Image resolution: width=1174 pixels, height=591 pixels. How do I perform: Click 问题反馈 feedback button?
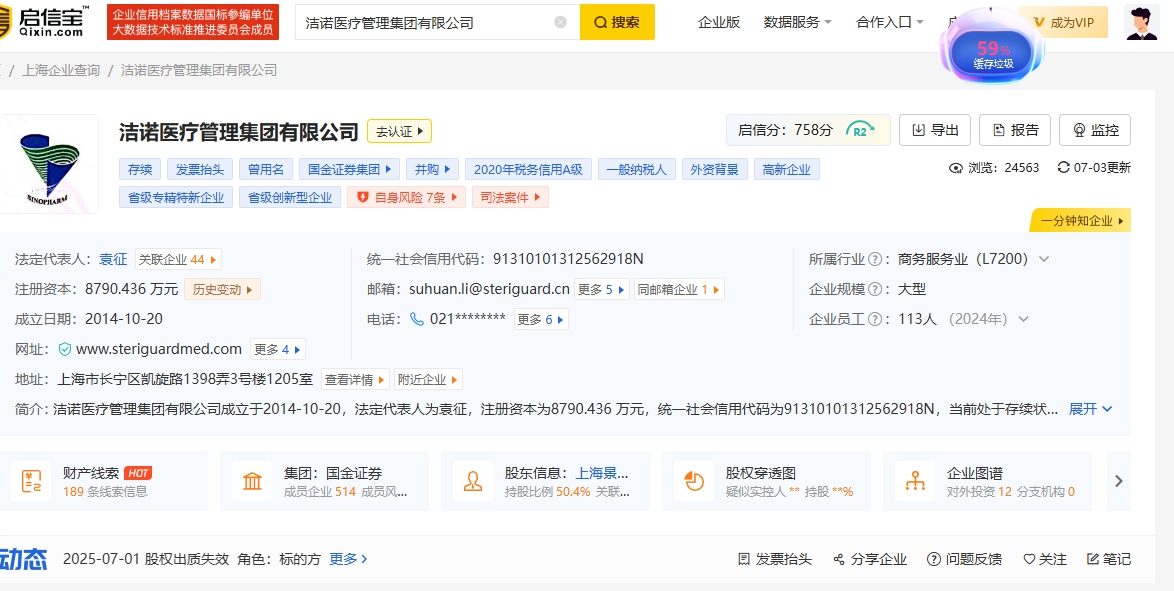(964, 560)
